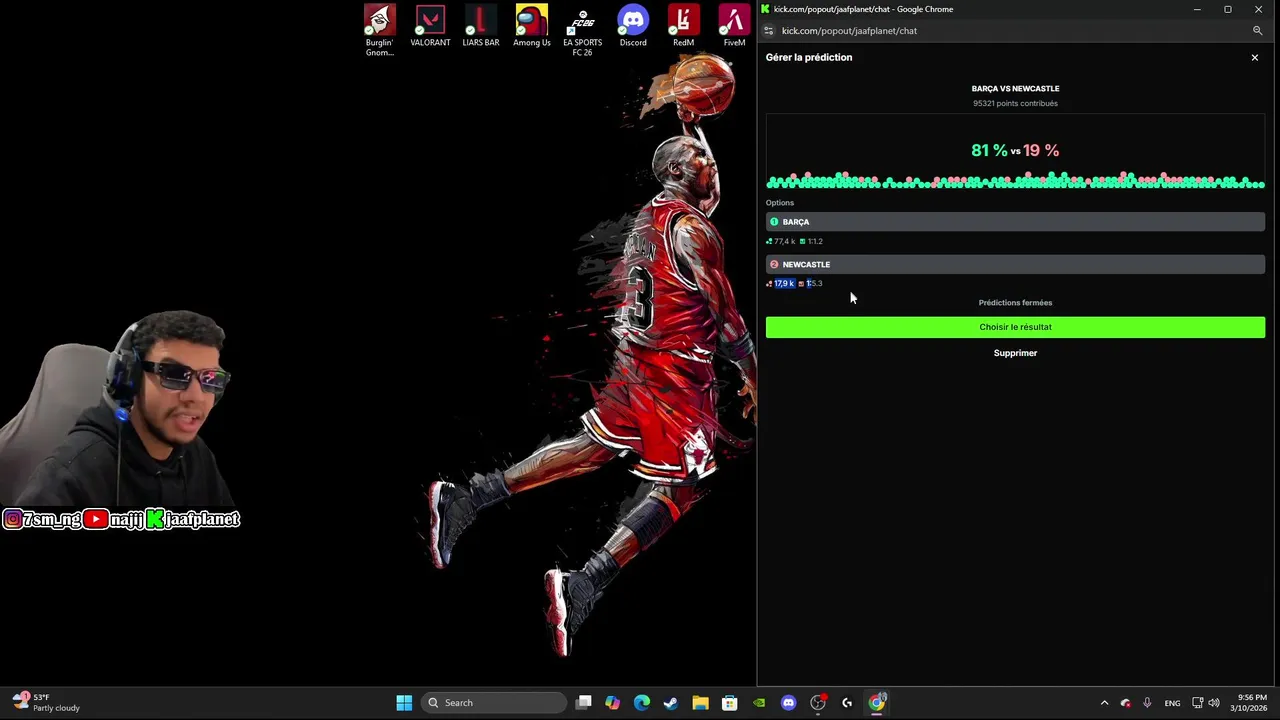Select the BARÇA option row

[1015, 222]
